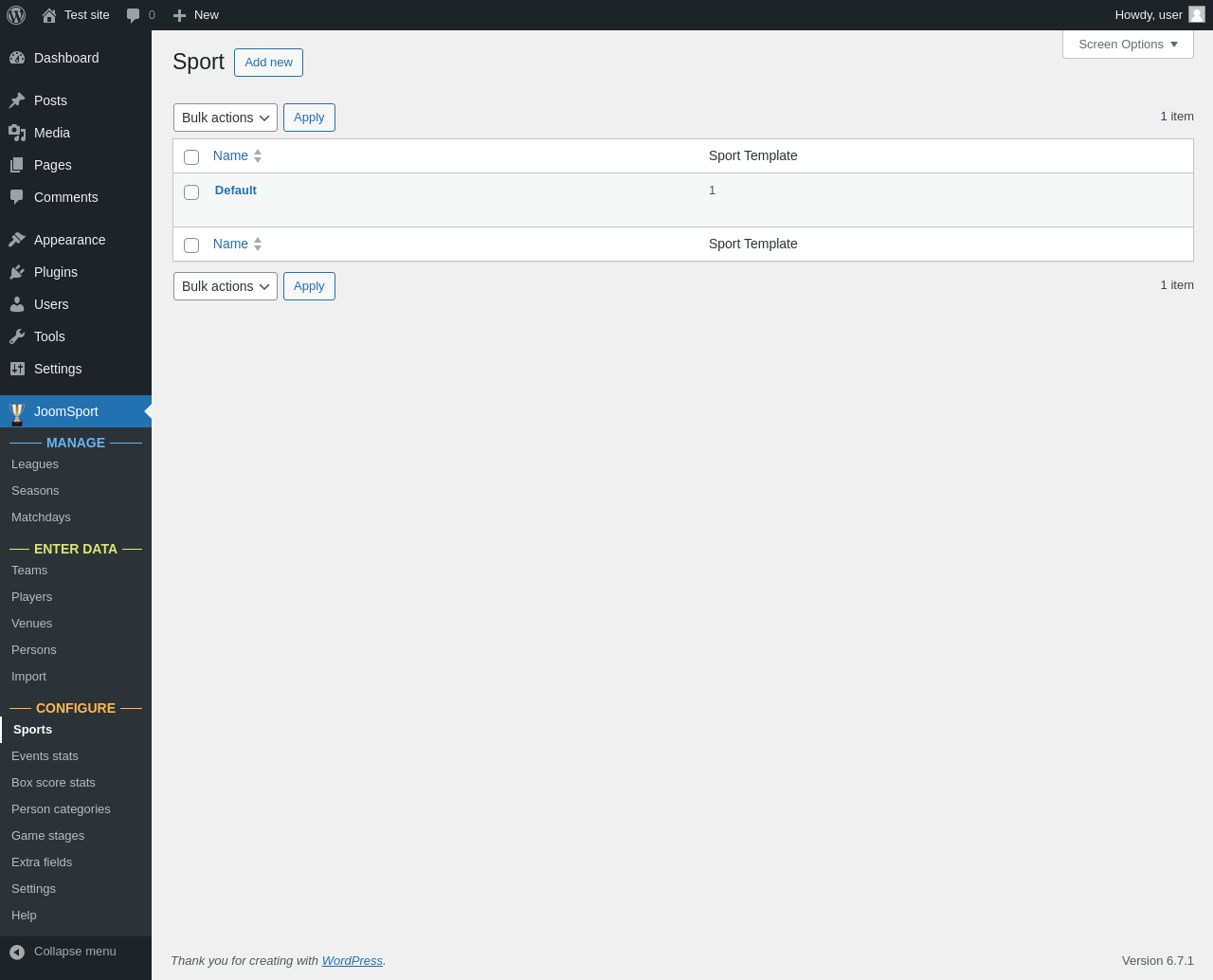Click the top Apply button
This screenshot has height=980, width=1213.
pyautogui.click(x=309, y=118)
